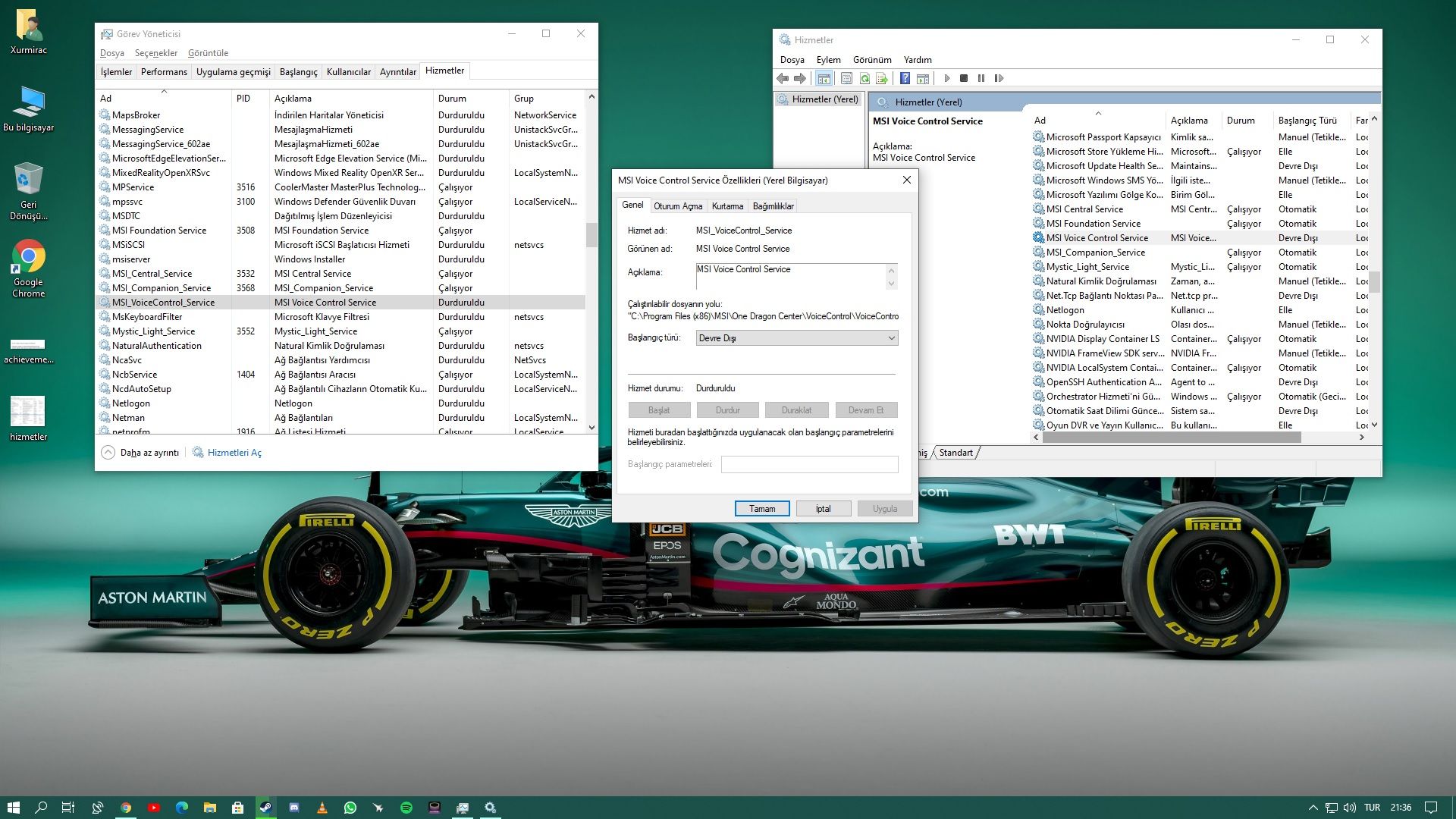Open the Help icon in Hizmetler toolbar
Viewport: 1456px width, 819px height.
click(x=905, y=78)
